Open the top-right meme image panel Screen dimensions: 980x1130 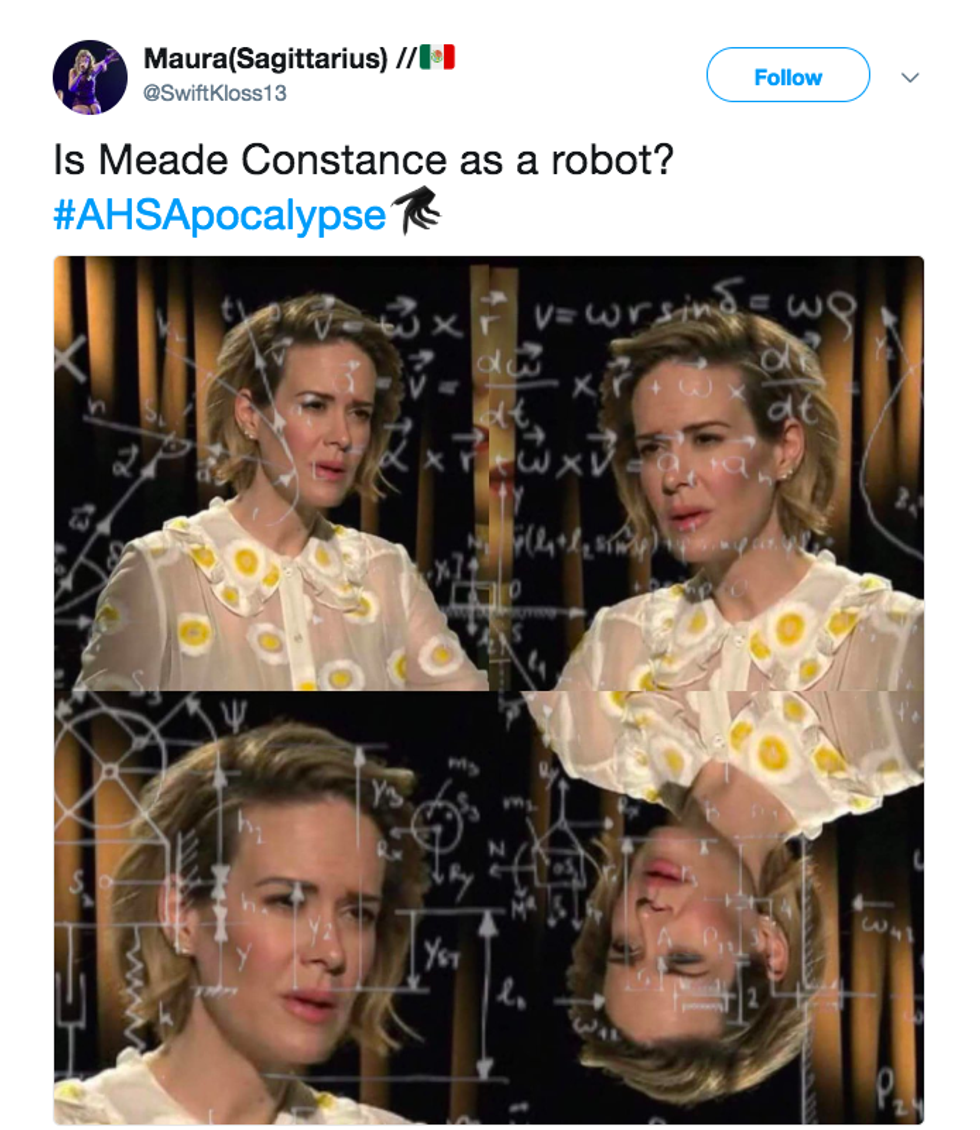[707, 473]
